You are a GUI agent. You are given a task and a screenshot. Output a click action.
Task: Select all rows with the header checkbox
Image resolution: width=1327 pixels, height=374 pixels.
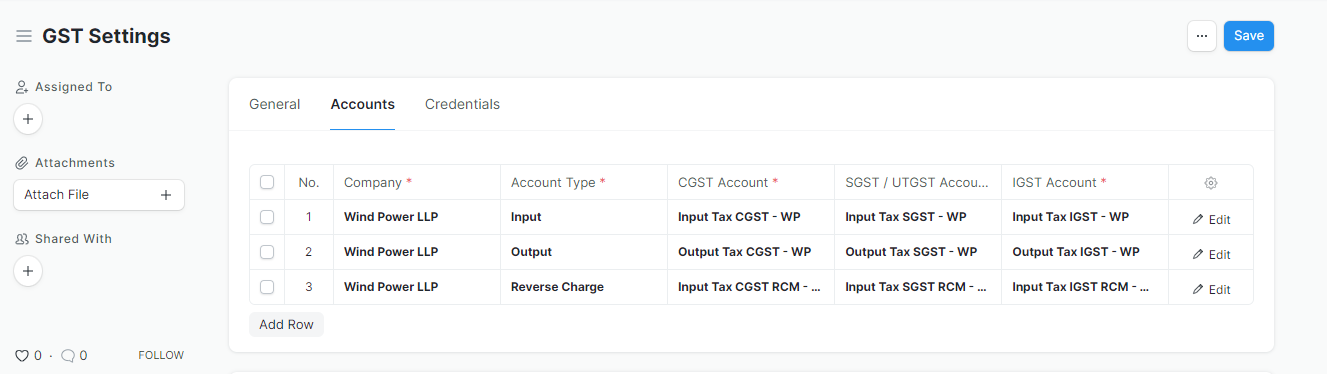267,182
